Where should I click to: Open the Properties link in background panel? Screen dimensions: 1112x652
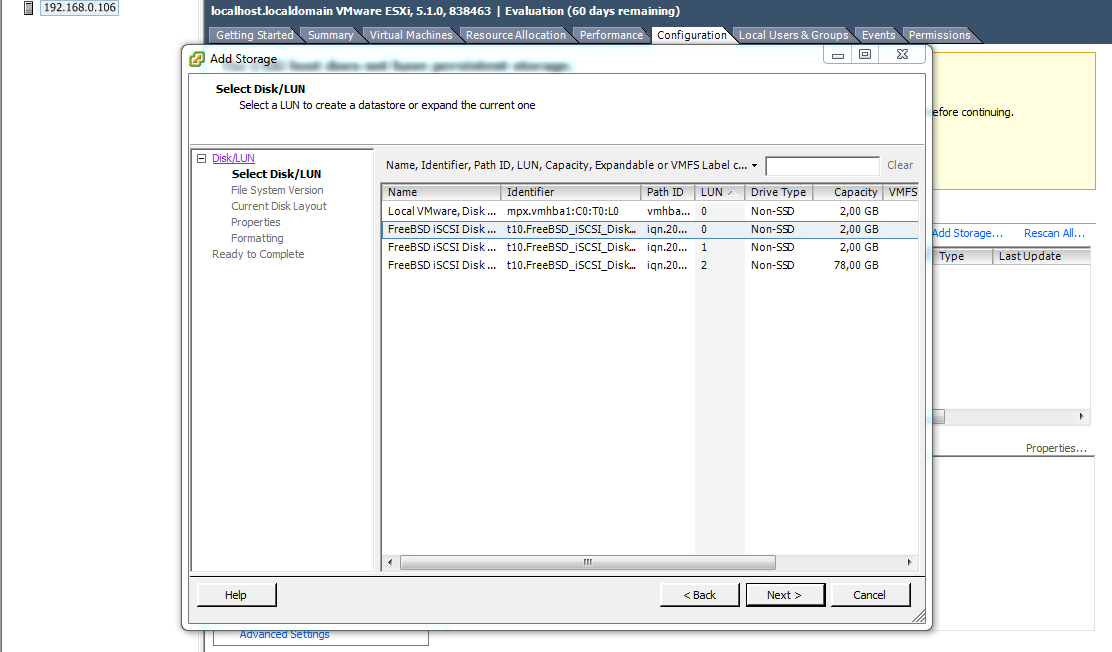click(x=1056, y=448)
